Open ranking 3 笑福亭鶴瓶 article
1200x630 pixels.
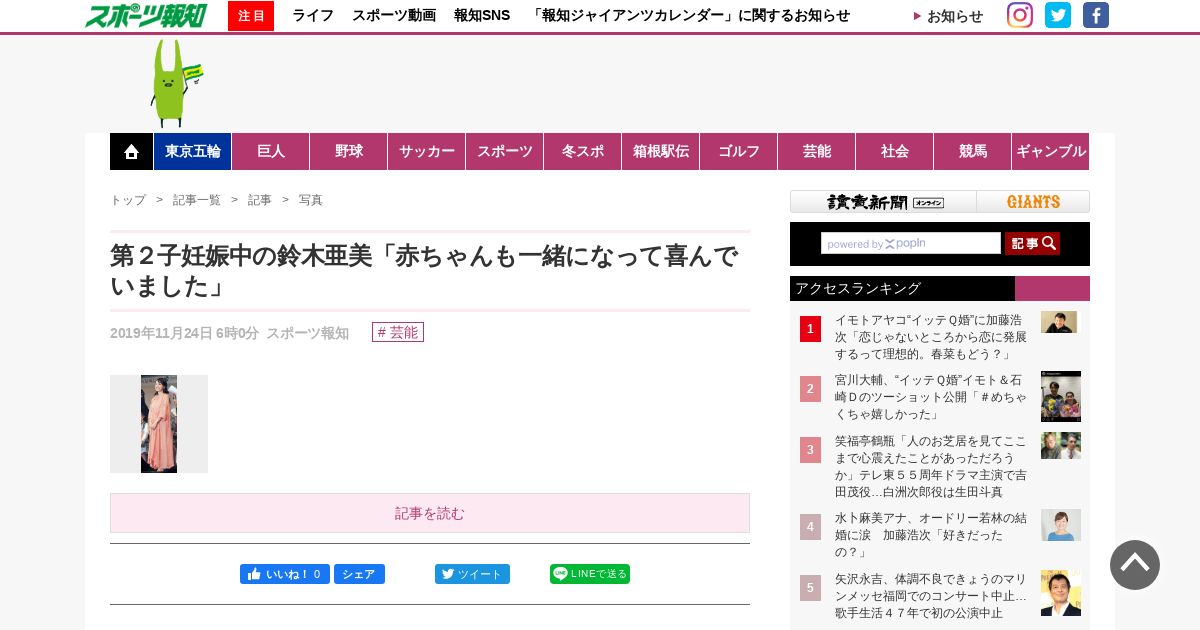coord(931,466)
